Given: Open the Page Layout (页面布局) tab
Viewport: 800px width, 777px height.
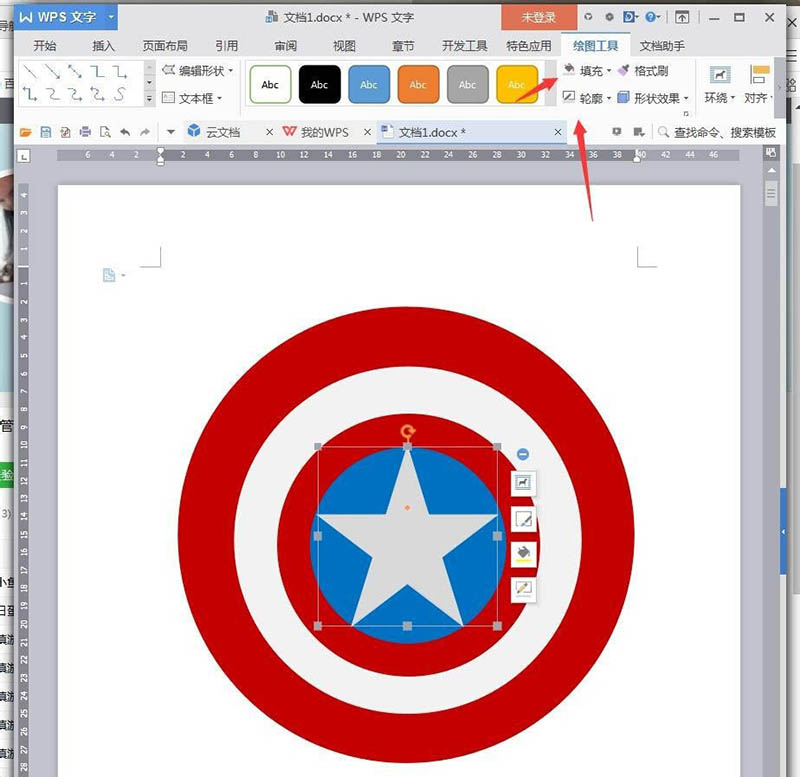Looking at the screenshot, I should 165,46.
